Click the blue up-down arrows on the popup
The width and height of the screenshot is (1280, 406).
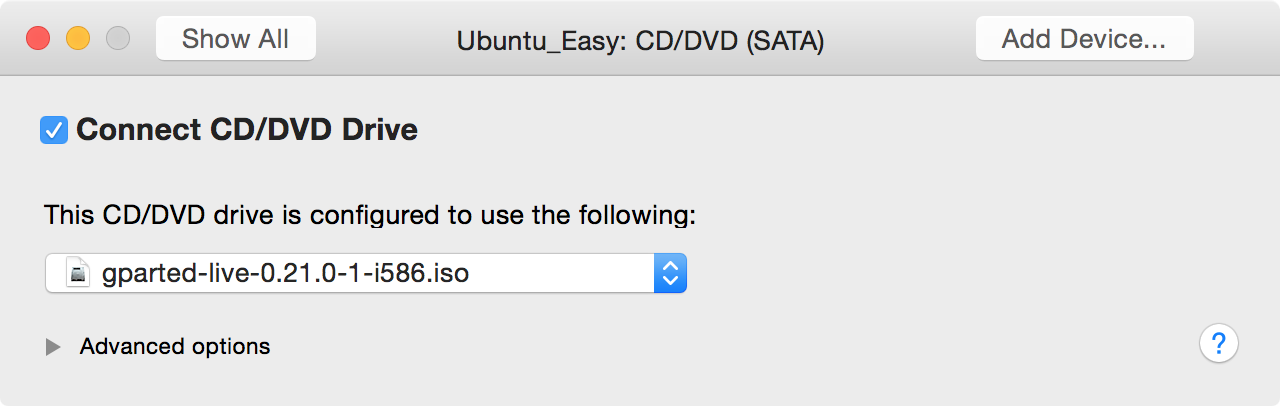coord(670,273)
